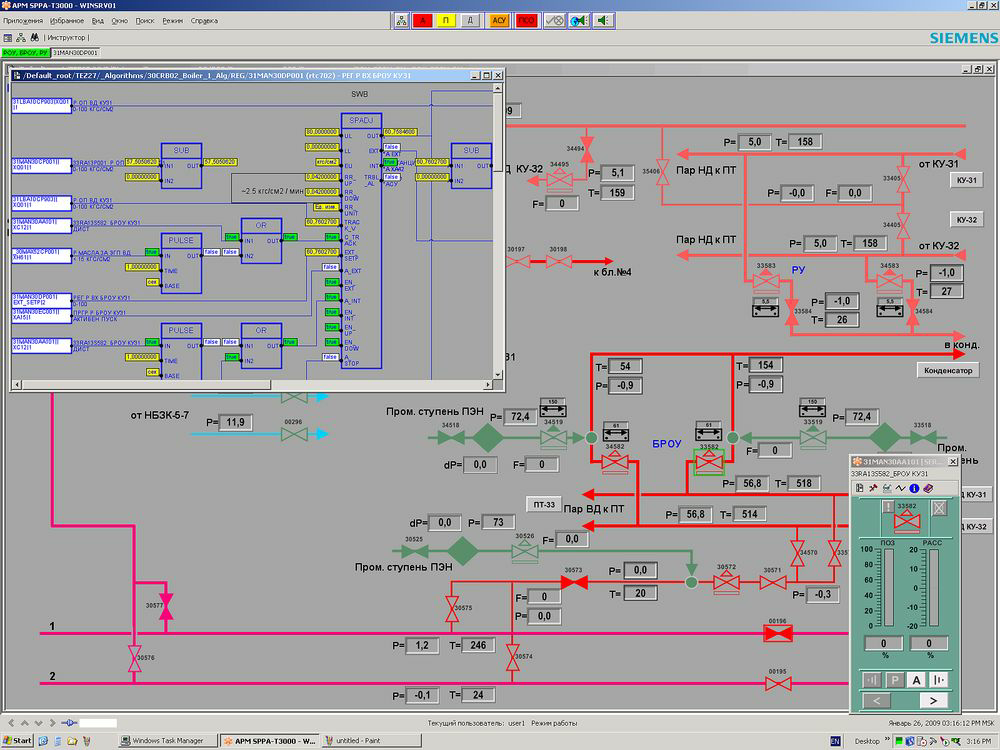The height and width of the screenshot is (750, 1000).
Task: Select automatic mode 'A' in the faceplate
Action: (x=916, y=680)
